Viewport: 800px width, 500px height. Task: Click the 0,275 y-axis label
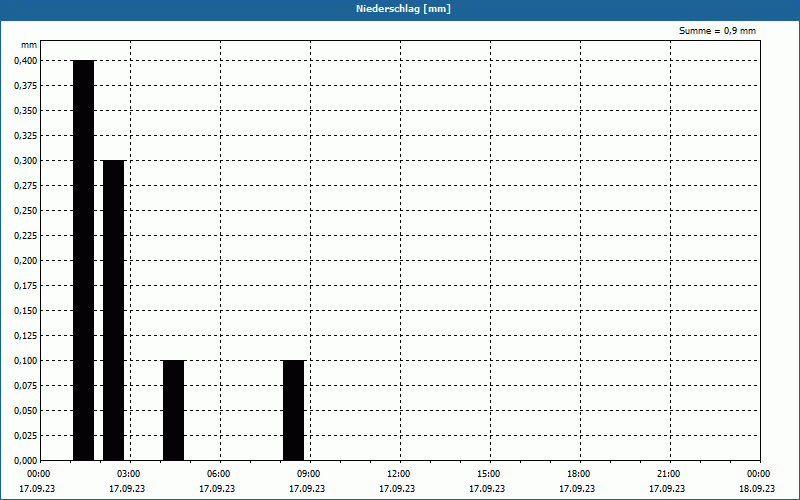tap(26, 186)
